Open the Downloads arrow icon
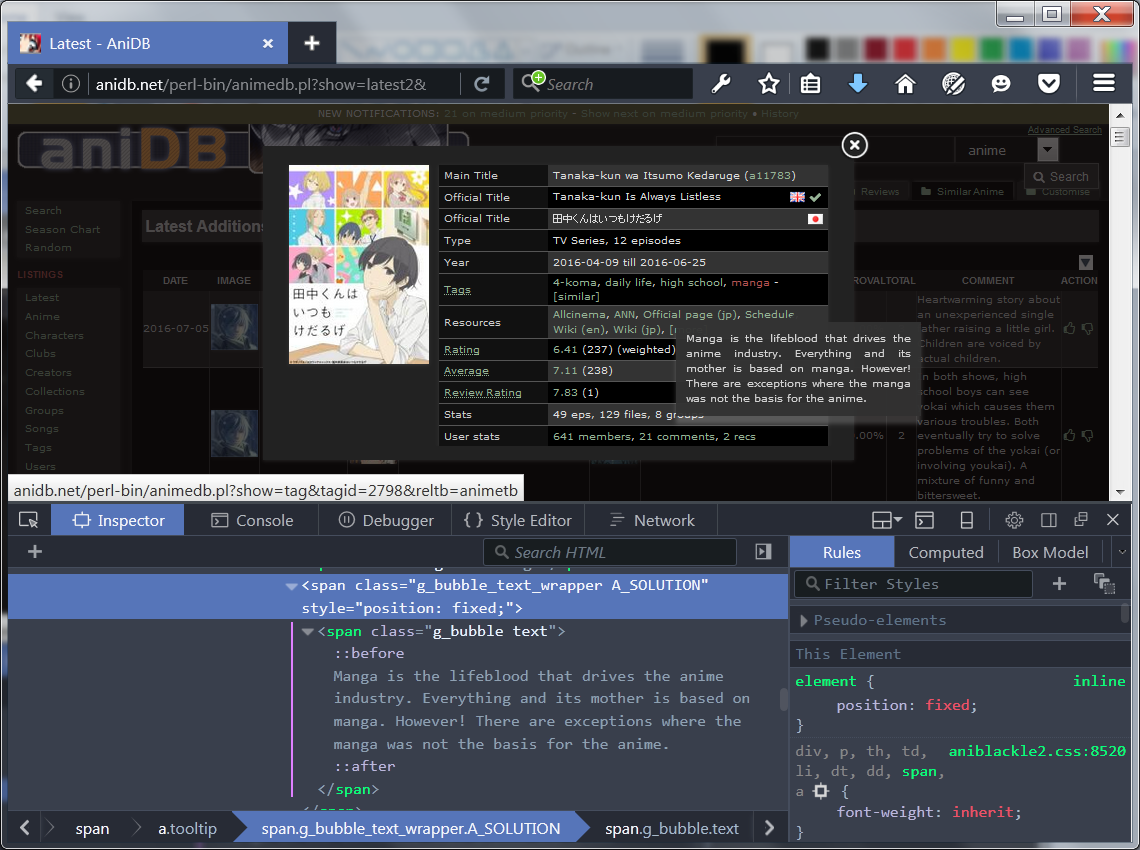The width and height of the screenshot is (1140, 850). (x=857, y=84)
